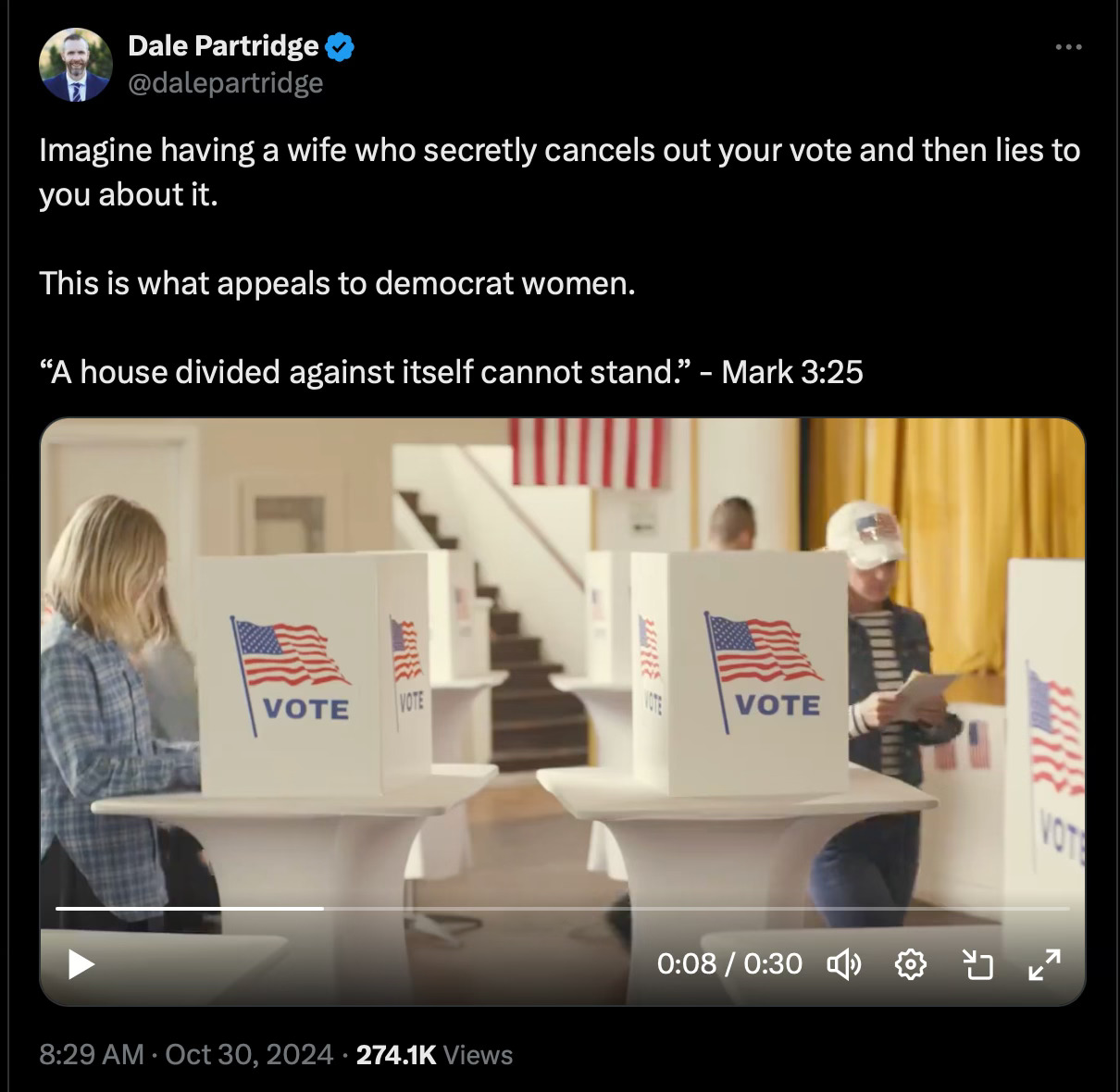
Task: Play the video with the play button
Action: [x=81, y=964]
